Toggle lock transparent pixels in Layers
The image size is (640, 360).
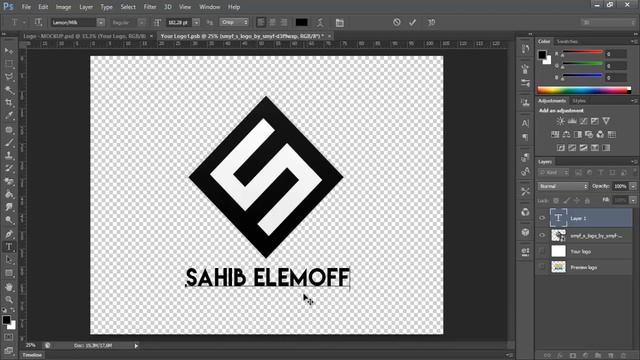pyautogui.click(x=556, y=200)
